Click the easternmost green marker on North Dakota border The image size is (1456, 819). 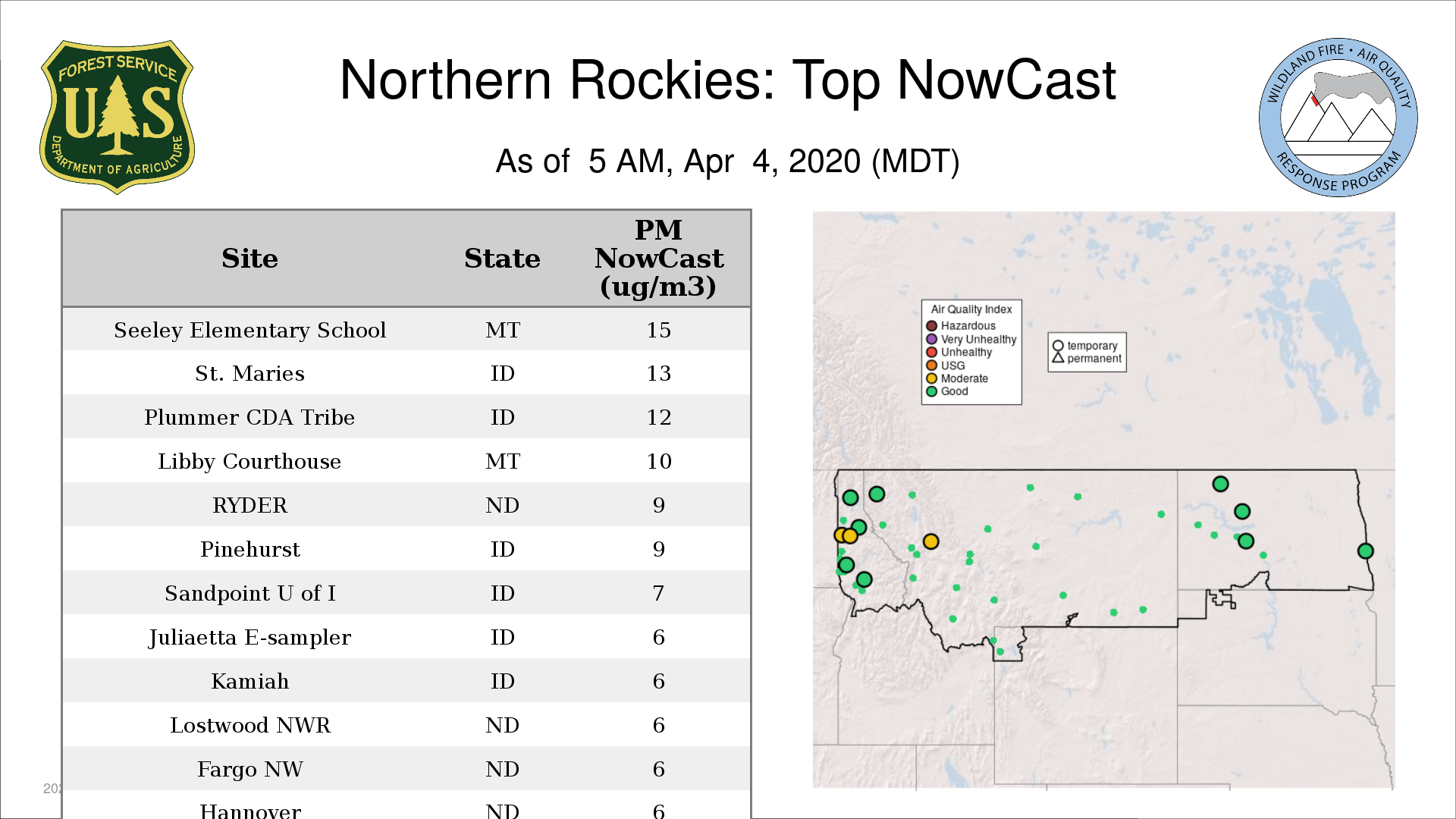tap(1365, 551)
